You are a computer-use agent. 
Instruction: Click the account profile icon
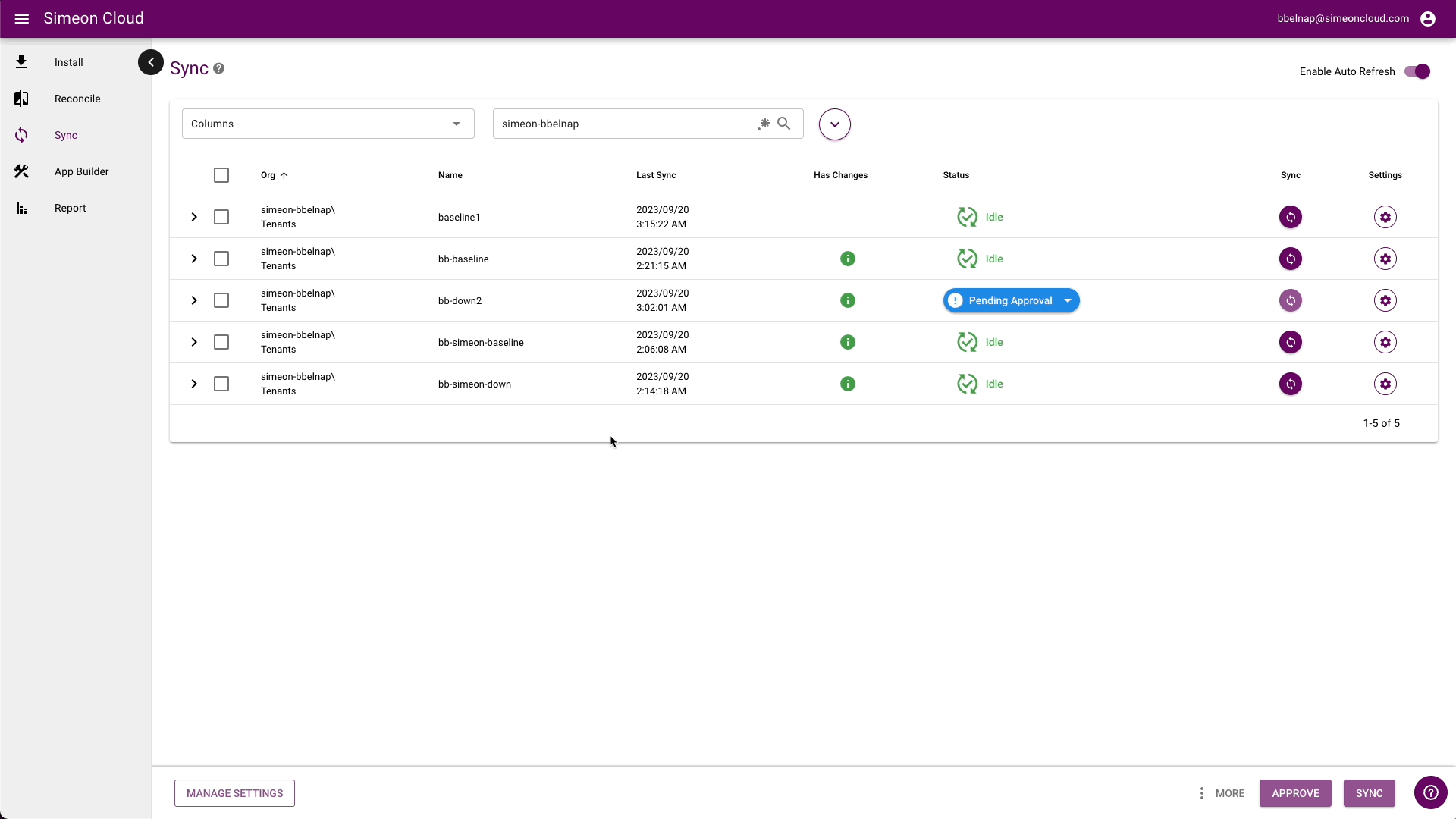coord(1429,18)
